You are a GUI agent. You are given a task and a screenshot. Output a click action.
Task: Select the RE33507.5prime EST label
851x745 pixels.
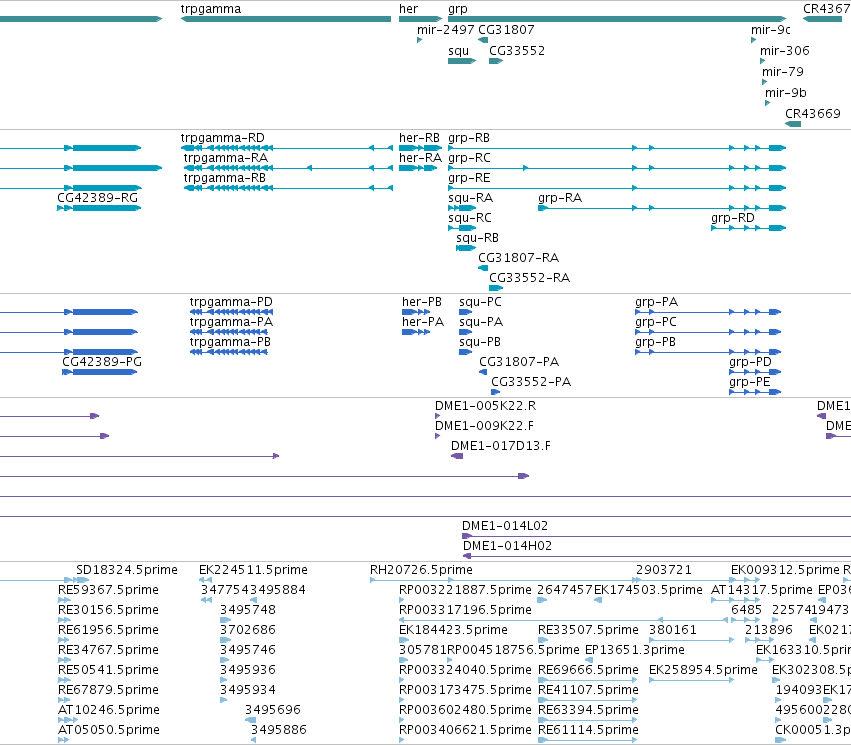588,630
